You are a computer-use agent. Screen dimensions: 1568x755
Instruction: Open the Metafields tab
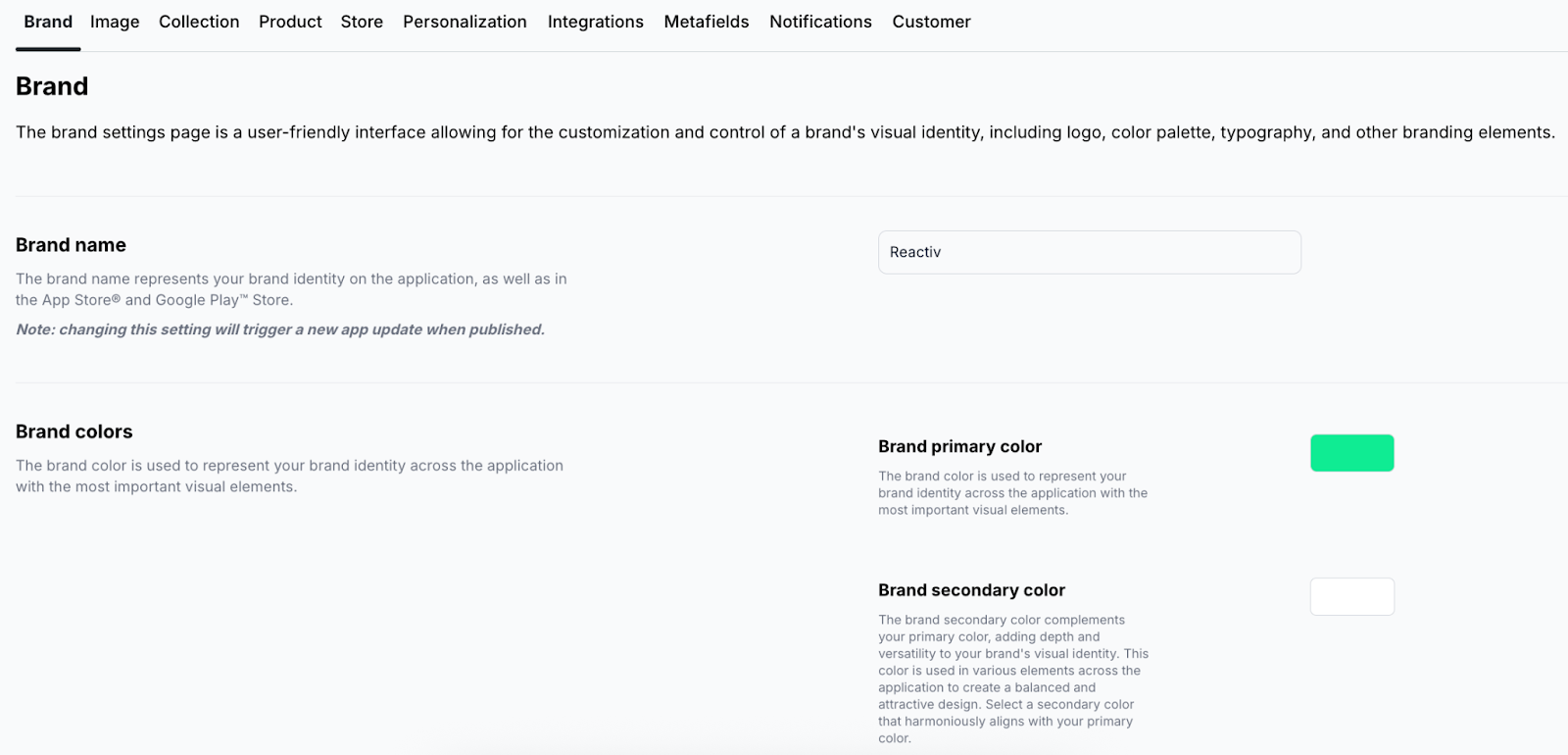tap(706, 22)
